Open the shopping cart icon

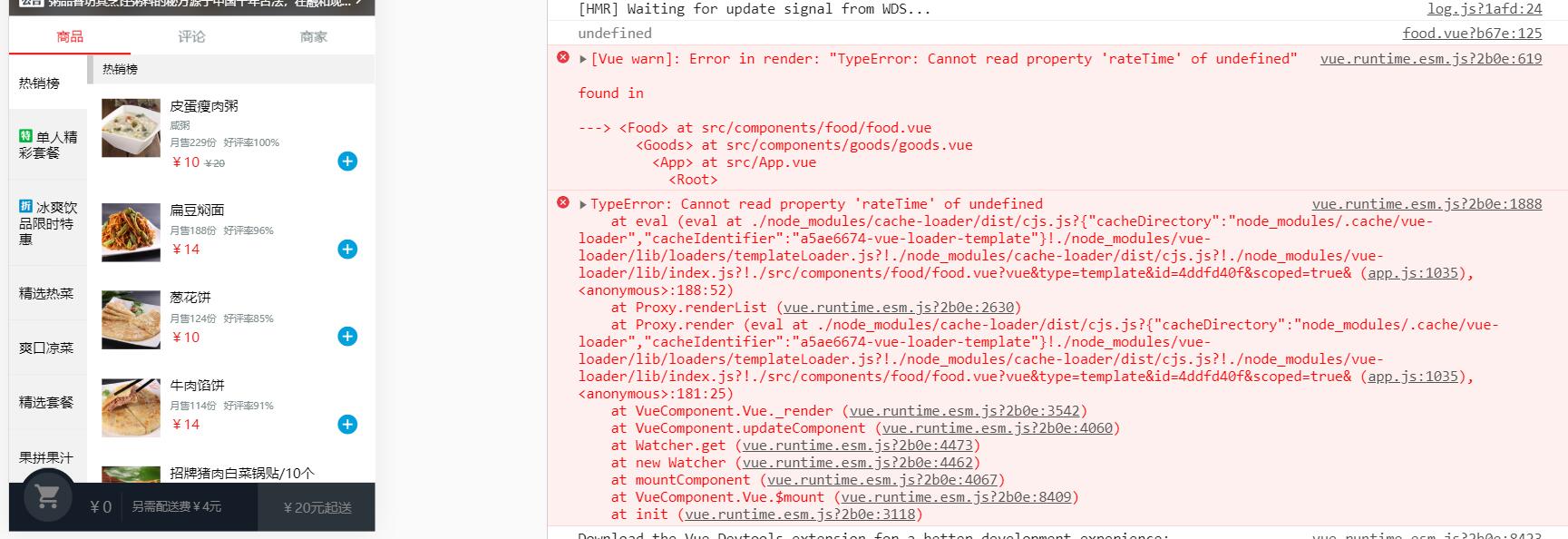[47, 496]
